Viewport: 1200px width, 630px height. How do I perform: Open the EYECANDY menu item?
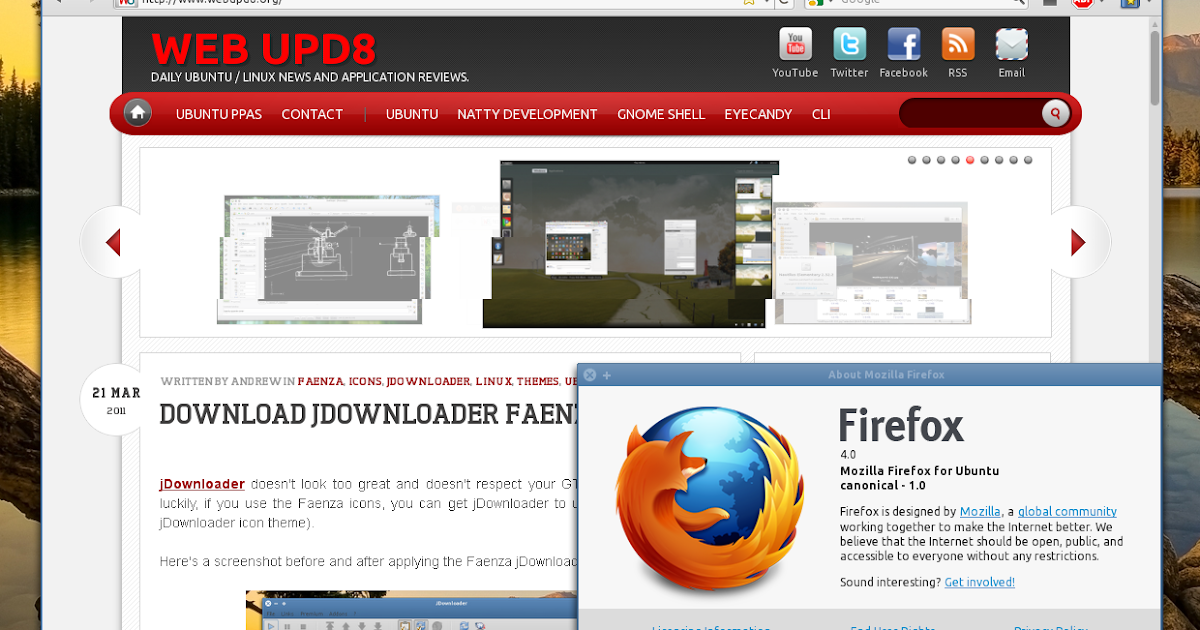pyautogui.click(x=758, y=114)
